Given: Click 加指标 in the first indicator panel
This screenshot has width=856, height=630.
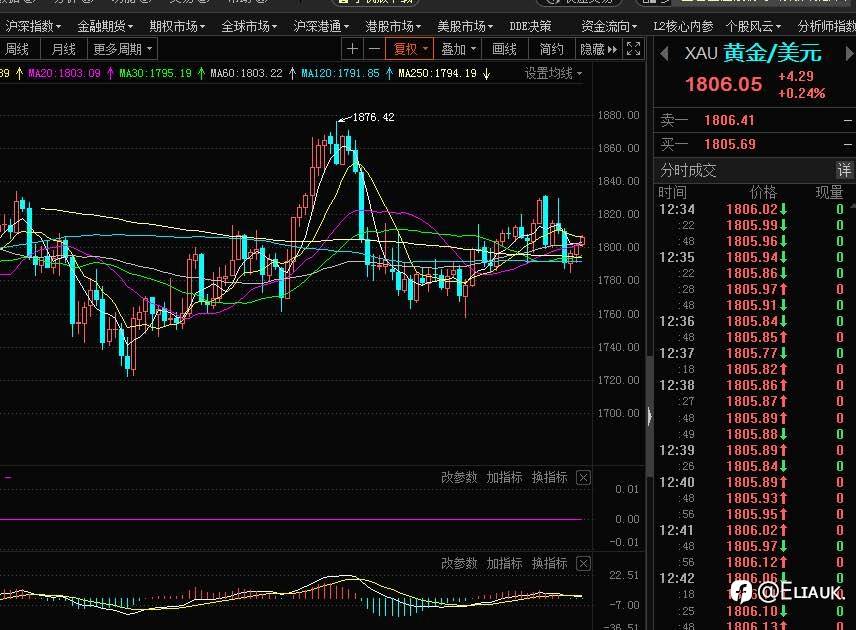Looking at the screenshot, I should tap(504, 477).
